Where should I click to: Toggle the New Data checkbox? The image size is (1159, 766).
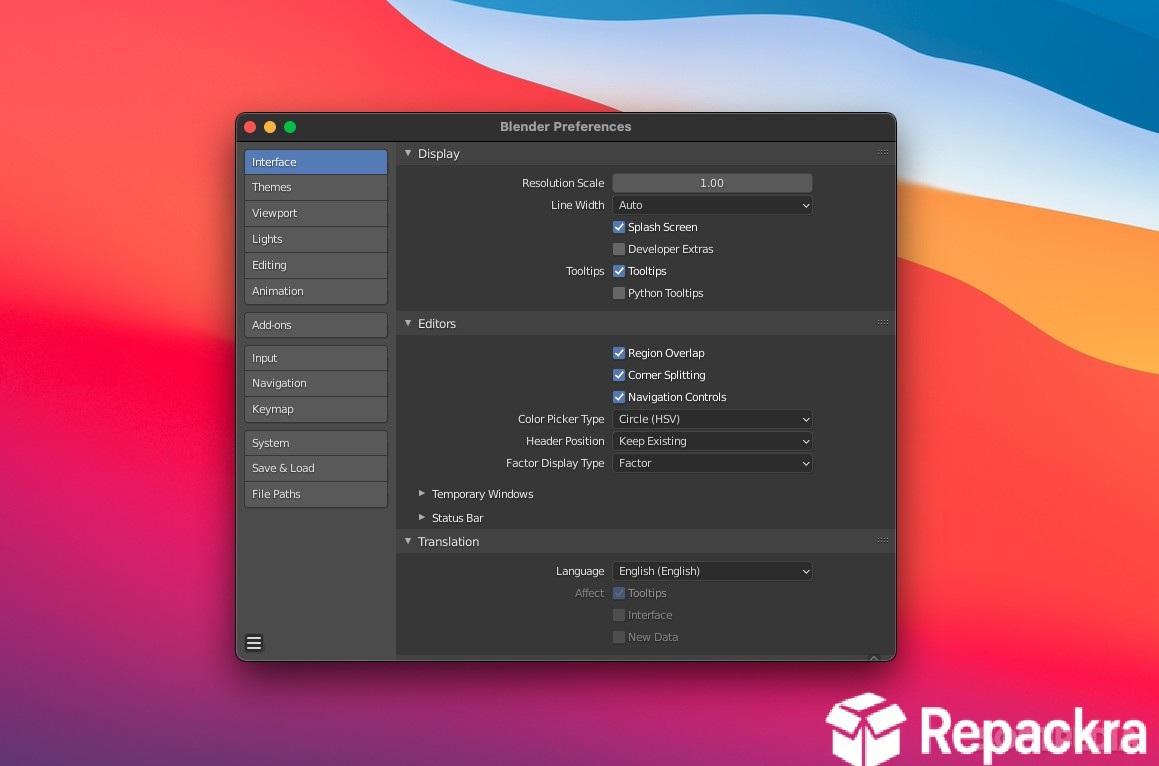[x=619, y=637]
